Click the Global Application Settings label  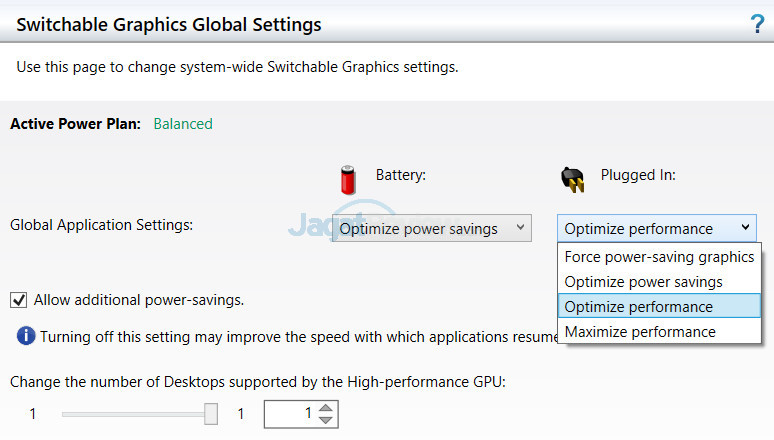coord(101,225)
